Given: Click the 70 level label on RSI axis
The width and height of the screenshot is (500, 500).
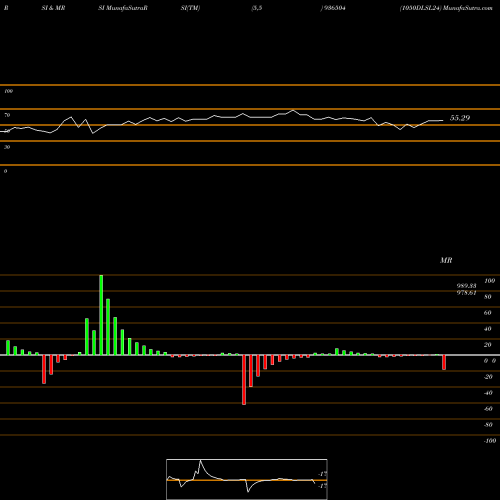Looking at the screenshot, I should (7, 115).
